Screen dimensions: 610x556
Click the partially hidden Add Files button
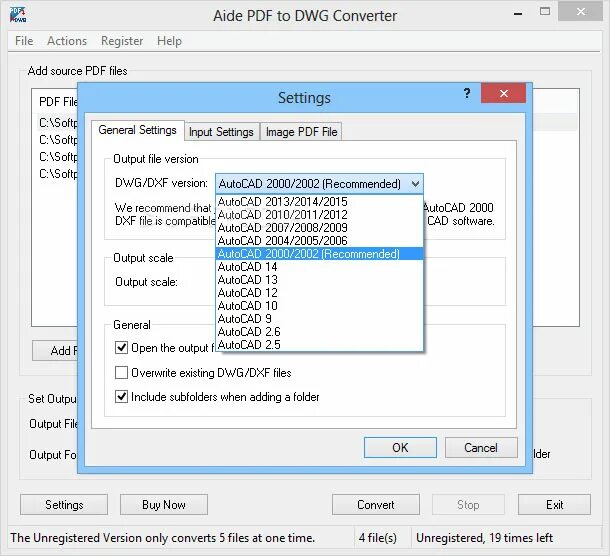click(x=55, y=351)
